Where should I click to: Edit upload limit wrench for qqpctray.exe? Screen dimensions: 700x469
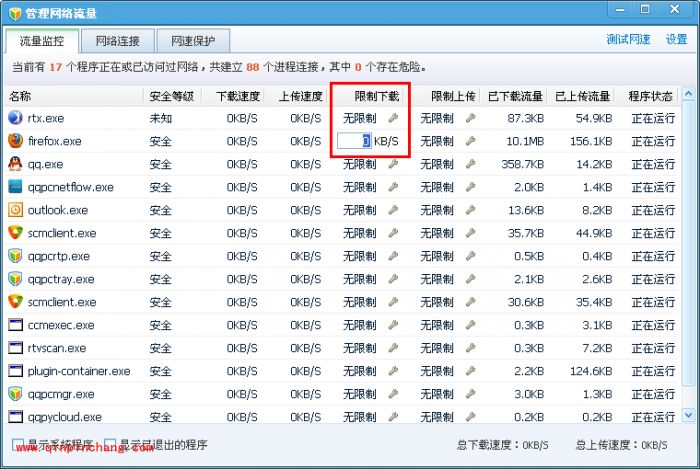470,279
